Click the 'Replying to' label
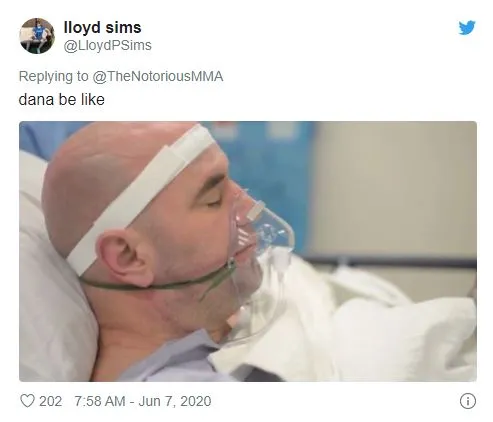Screen dimensions: 493x422 (53, 76)
